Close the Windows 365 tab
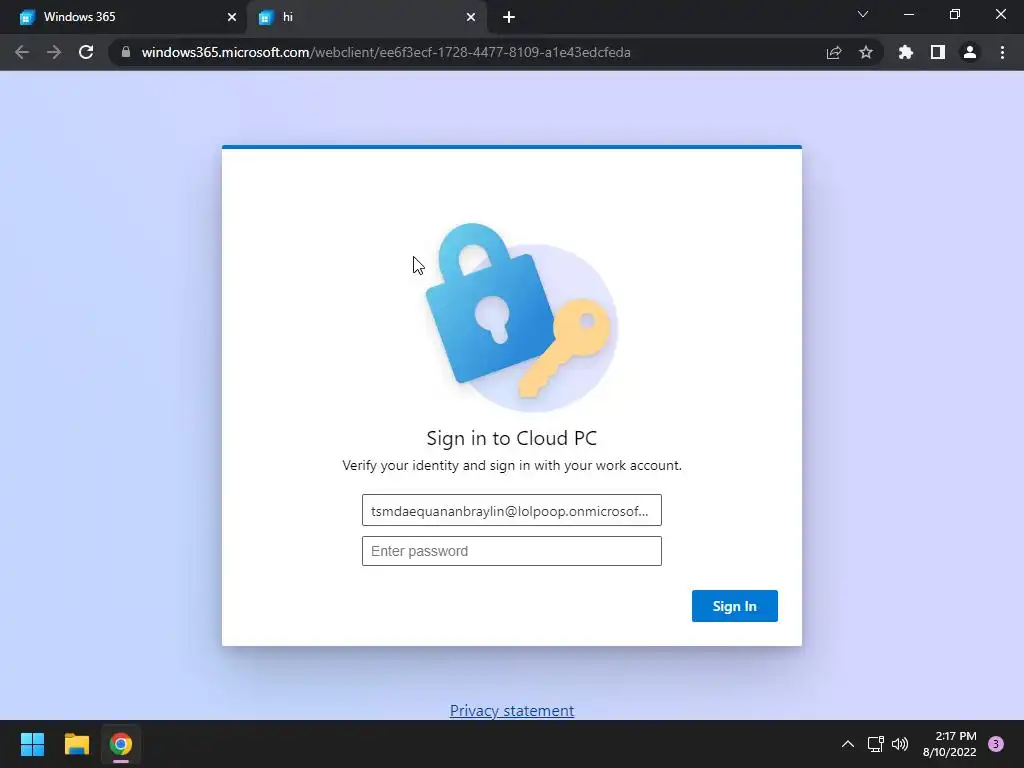This screenshot has height=768, width=1024. tap(232, 17)
